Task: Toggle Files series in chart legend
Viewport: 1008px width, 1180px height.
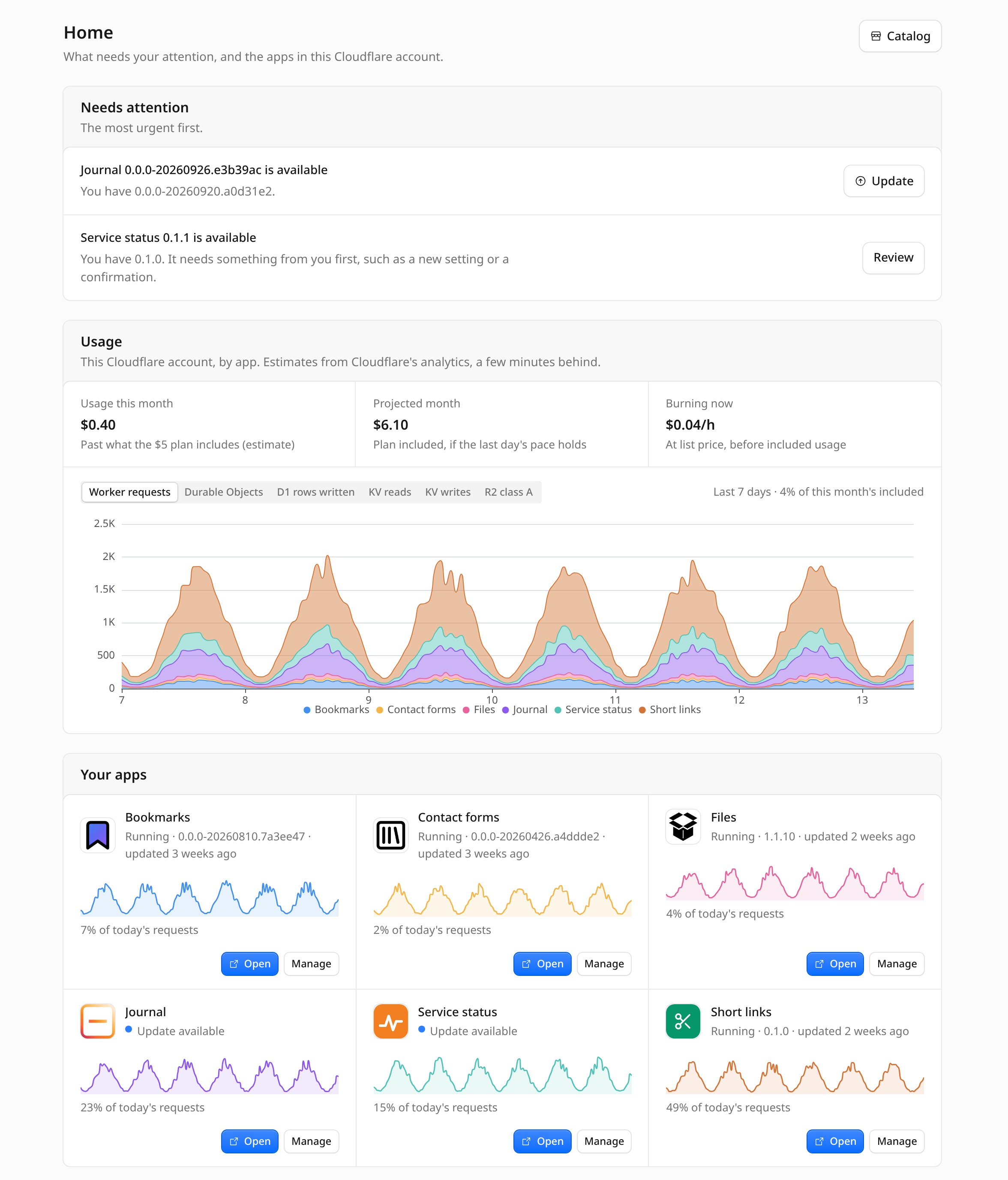Action: [x=479, y=710]
